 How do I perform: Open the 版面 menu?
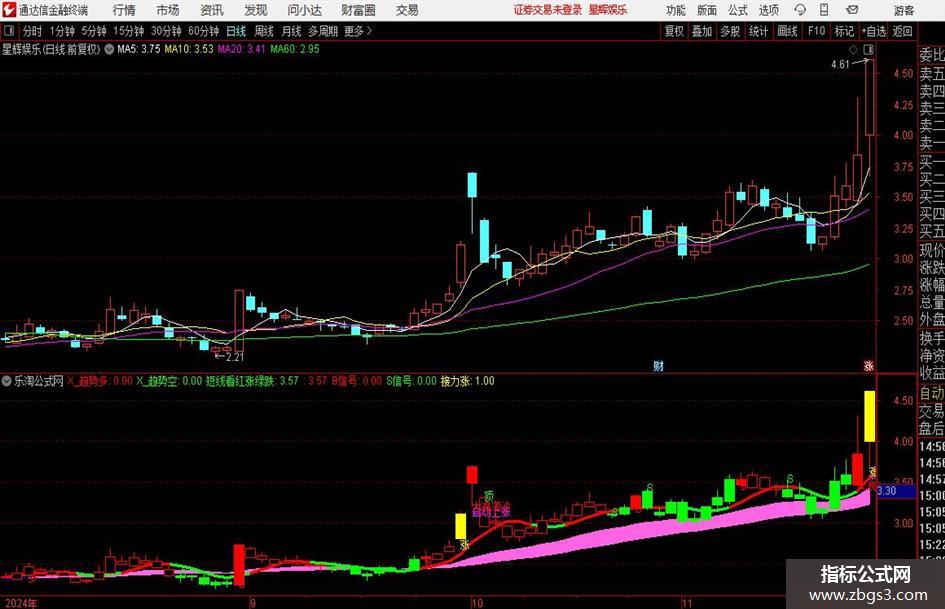(707, 10)
